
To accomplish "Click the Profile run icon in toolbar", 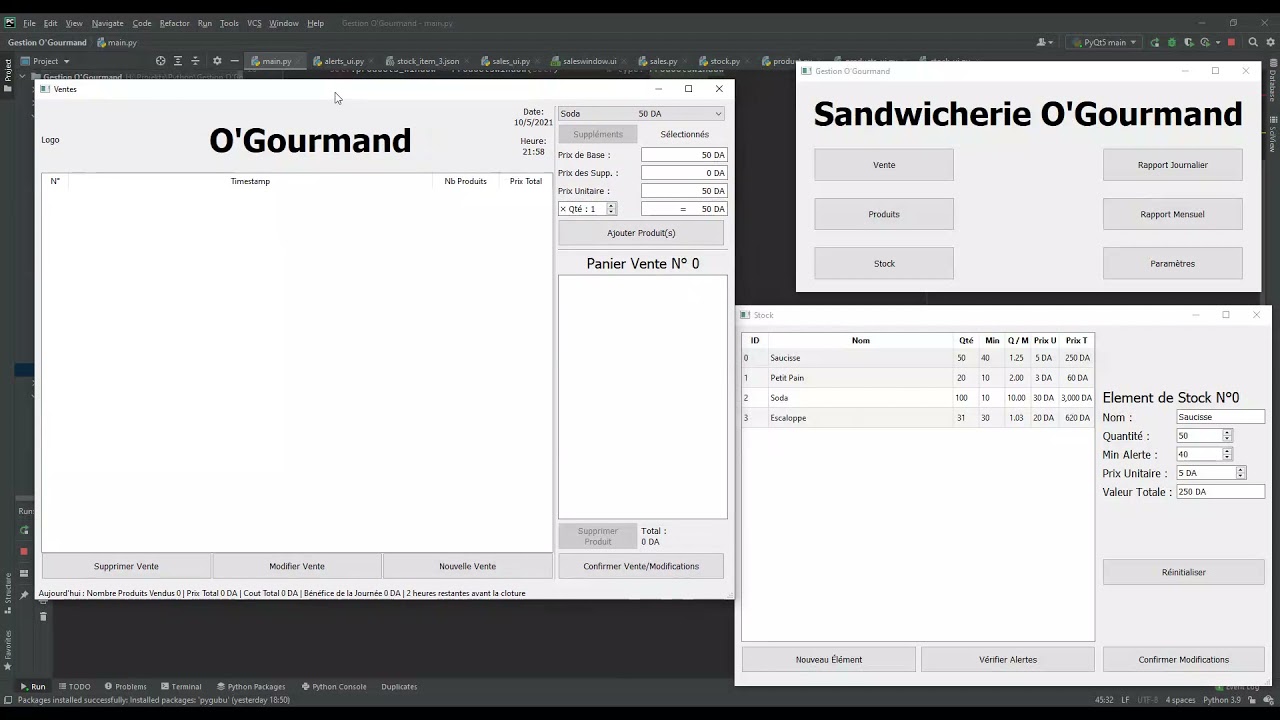I will click(x=1205, y=43).
